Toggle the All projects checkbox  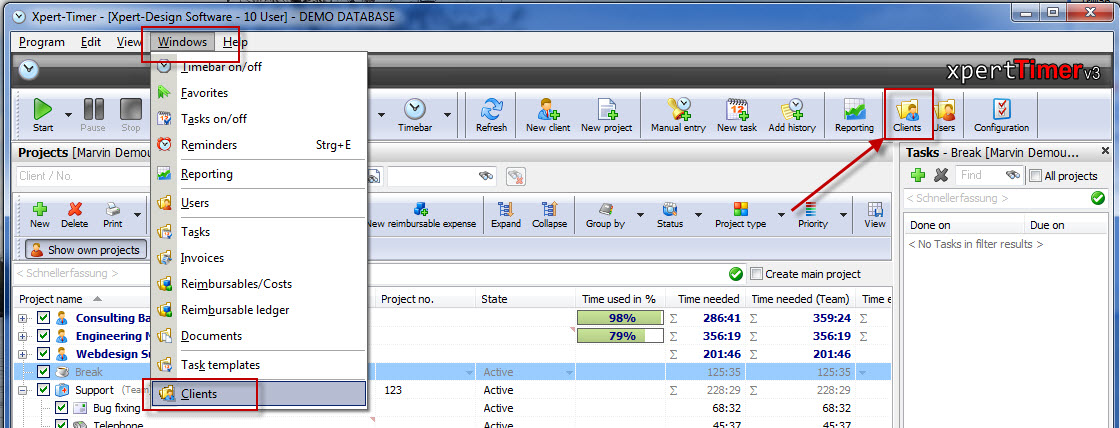pyautogui.click(x=1034, y=176)
